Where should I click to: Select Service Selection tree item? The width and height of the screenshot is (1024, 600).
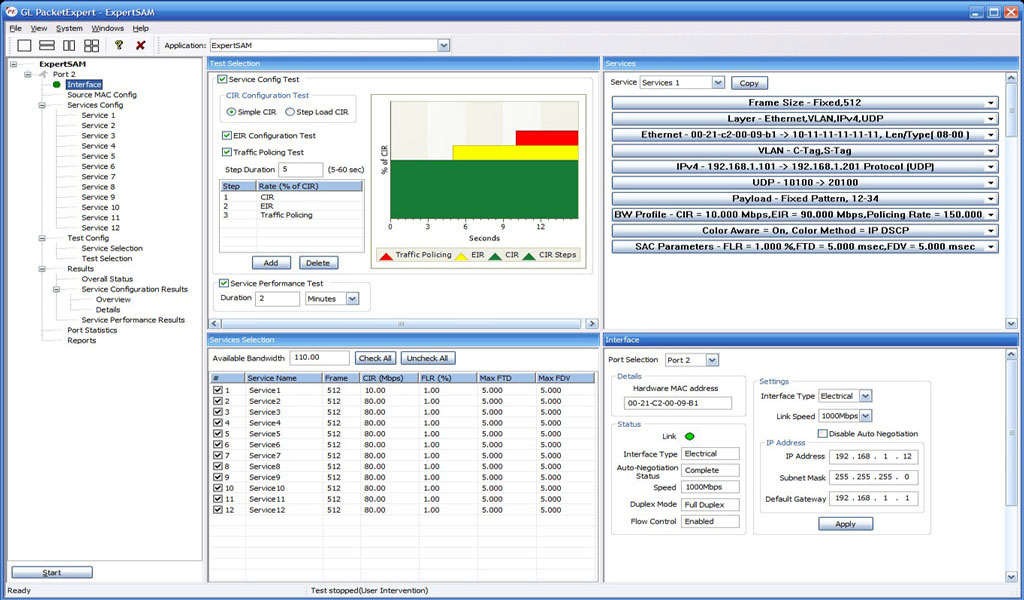112,248
